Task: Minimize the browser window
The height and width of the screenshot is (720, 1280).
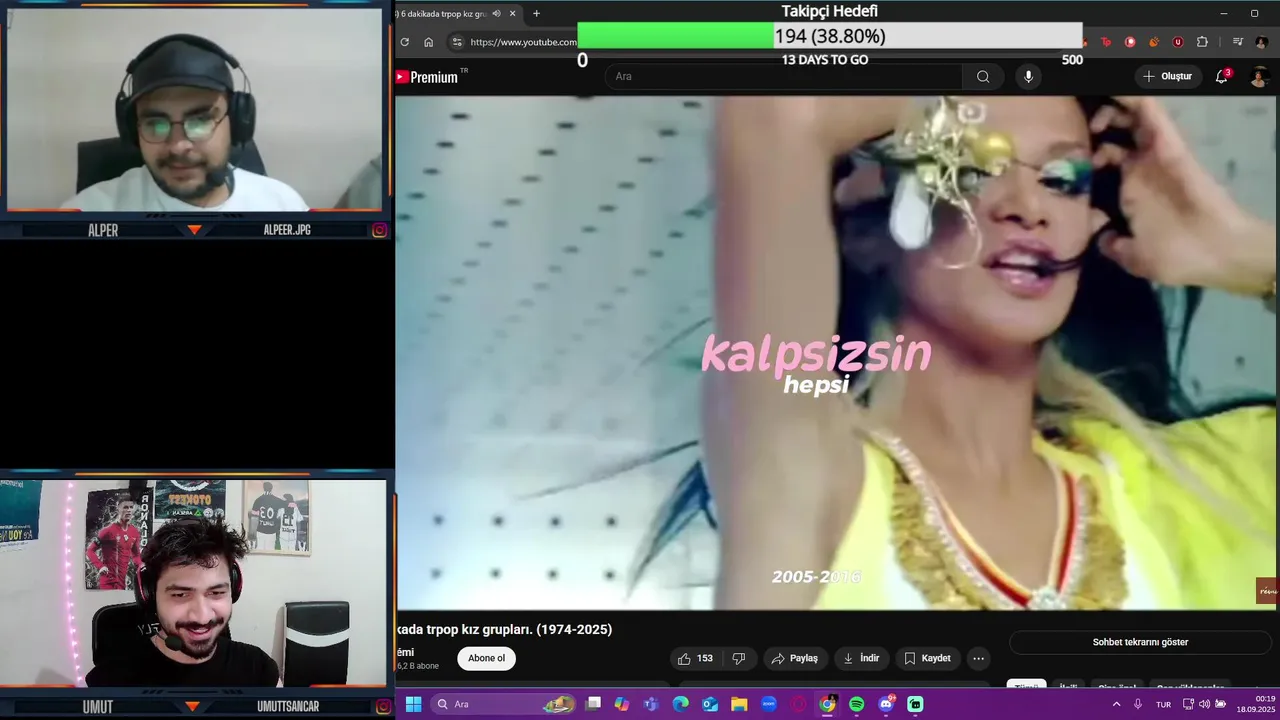Action: (x=1224, y=14)
